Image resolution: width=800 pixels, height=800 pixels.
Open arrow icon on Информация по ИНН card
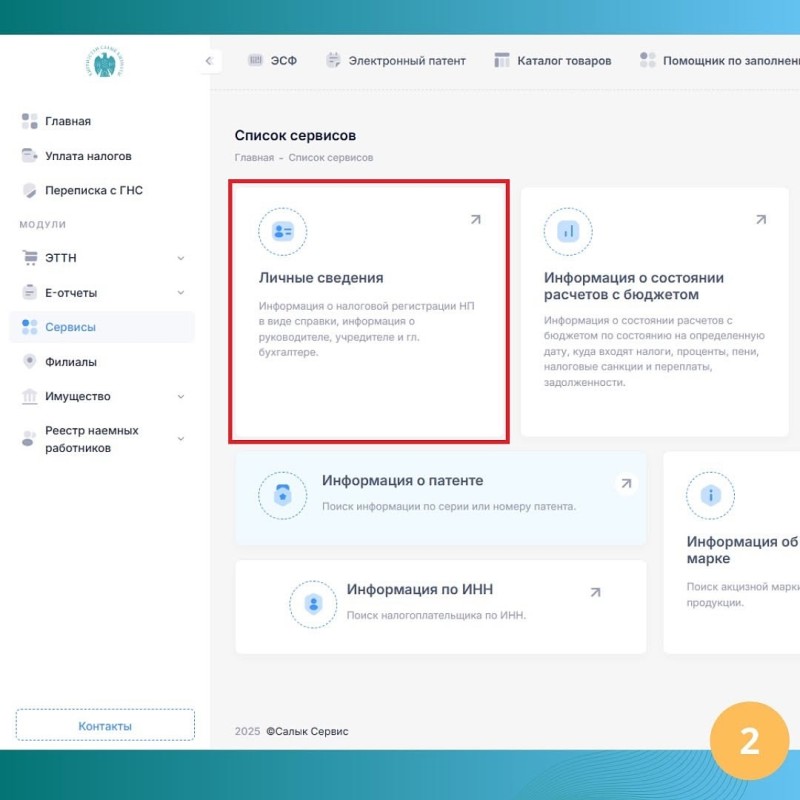pyautogui.click(x=595, y=592)
